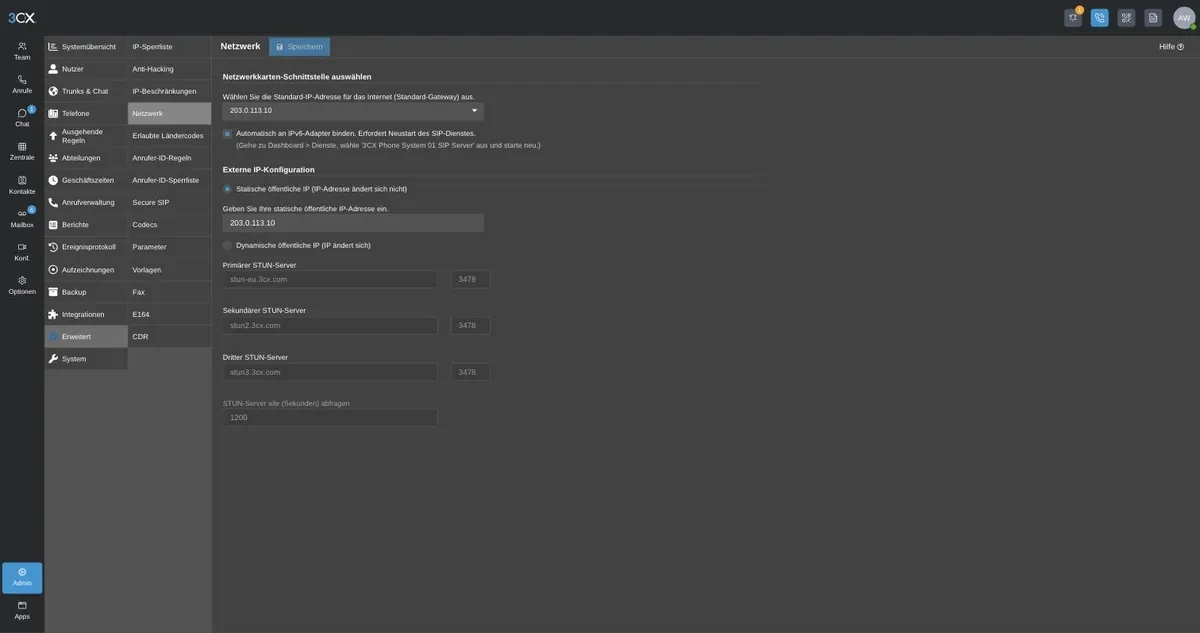Open the Nutzer admin page

point(86,69)
